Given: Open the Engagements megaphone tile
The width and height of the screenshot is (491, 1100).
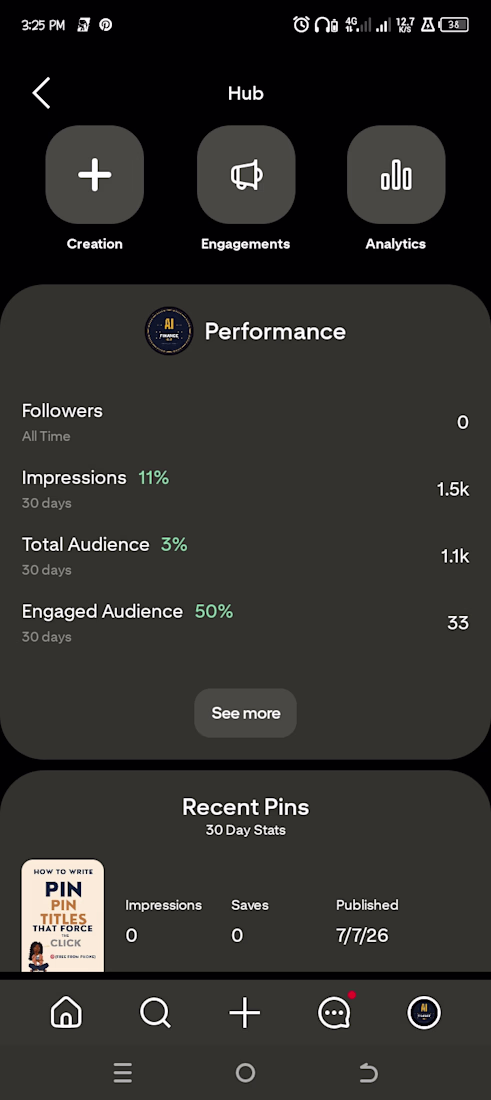Looking at the screenshot, I should pos(246,175).
